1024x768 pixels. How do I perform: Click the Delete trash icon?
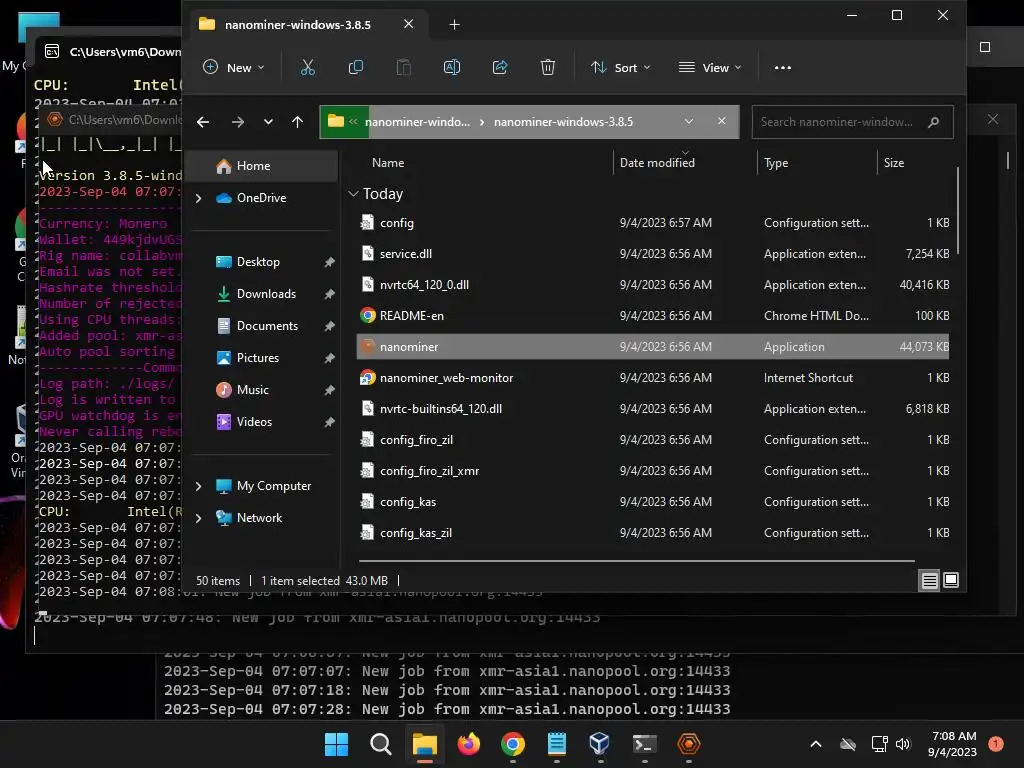[x=548, y=67]
